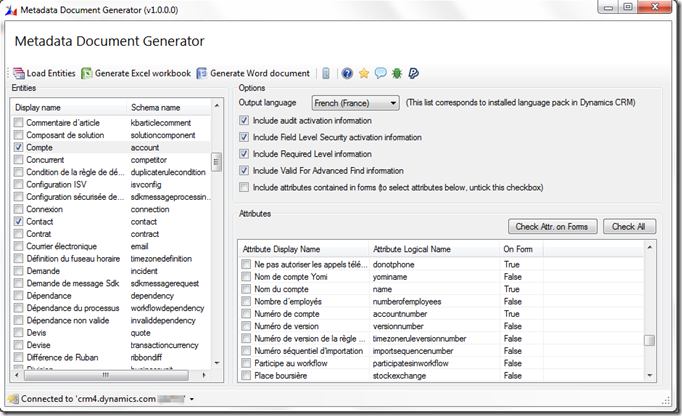682x416 pixels.
Task: Check the Nom du compte attribute
Action: pyautogui.click(x=247, y=288)
